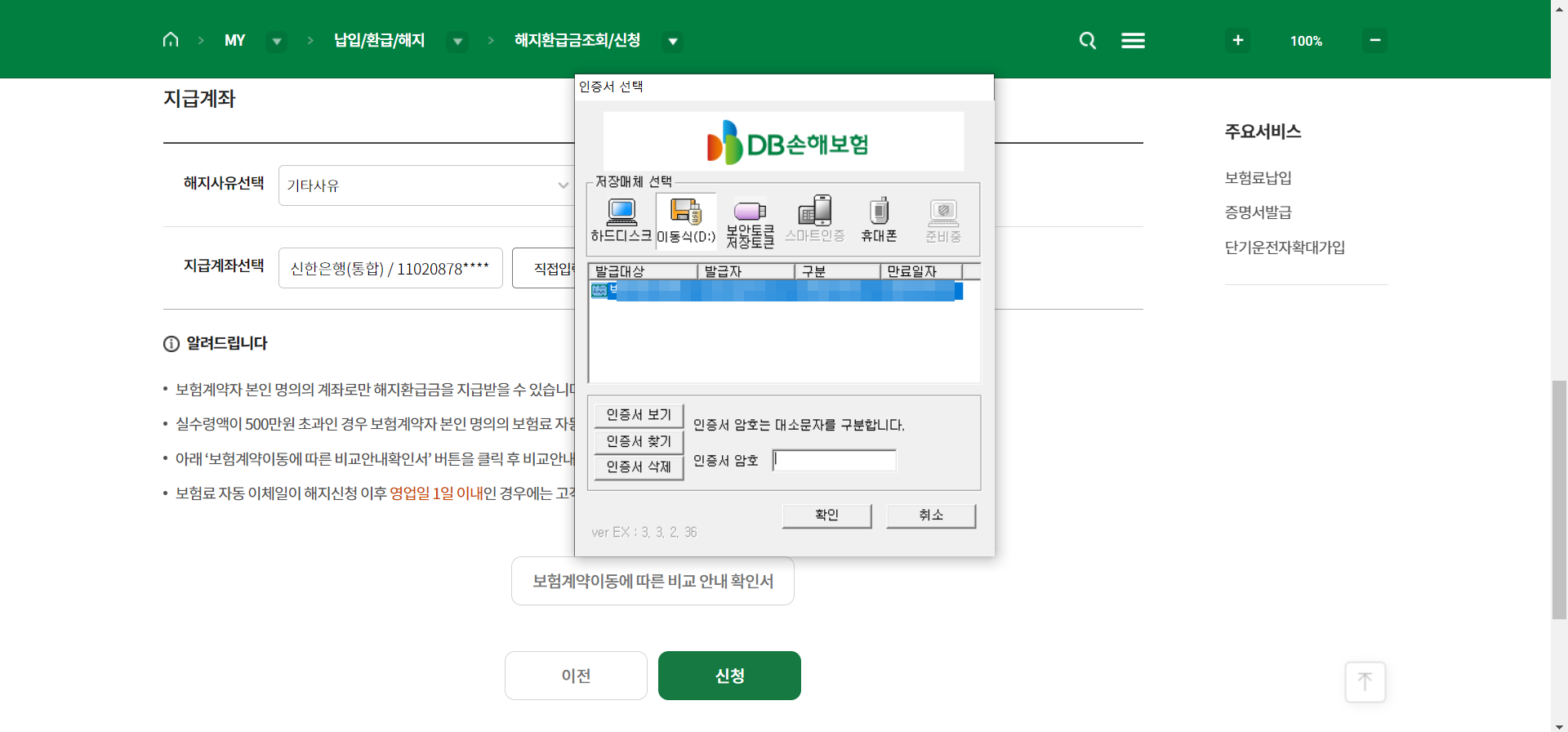Image resolution: width=1568 pixels, height=732 pixels.
Task: Click 인증서 삭제 button
Action: click(639, 466)
